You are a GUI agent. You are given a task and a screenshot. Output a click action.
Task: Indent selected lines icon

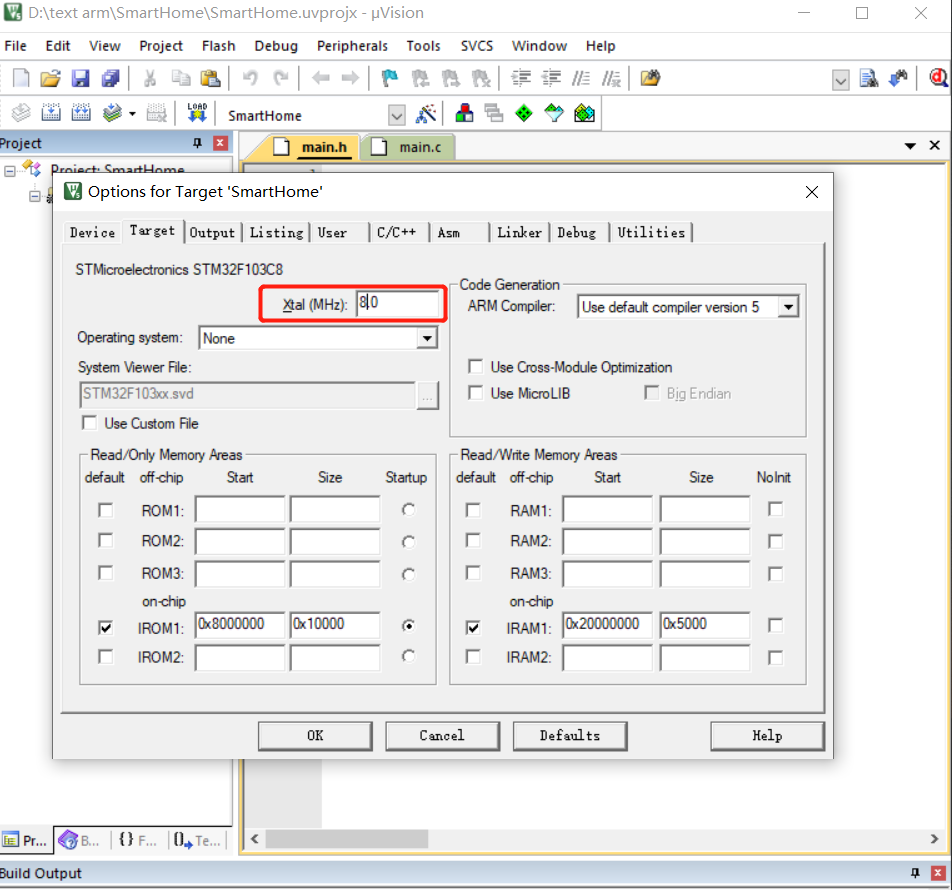tap(520, 78)
